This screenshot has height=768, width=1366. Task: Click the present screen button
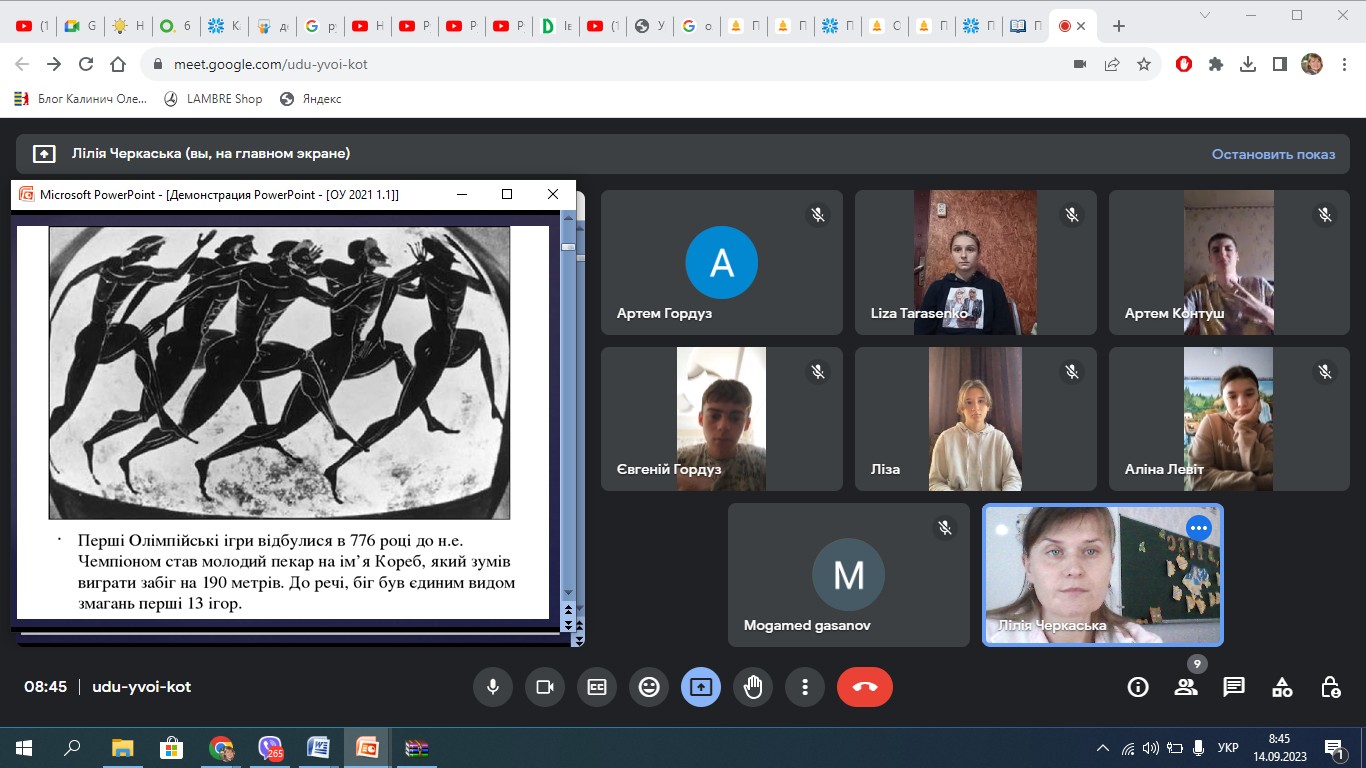click(701, 687)
